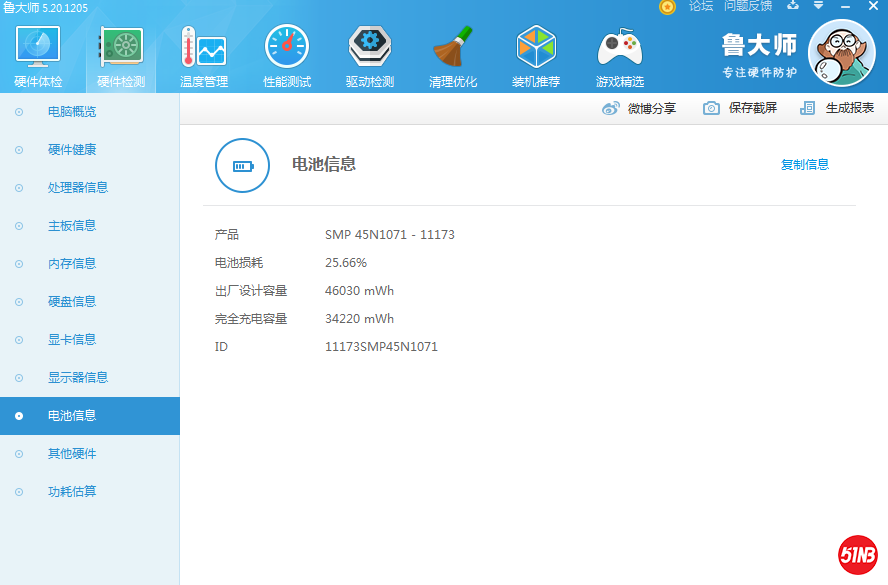888x585 pixels.
Task: Click 复制信息 link
Action: (x=804, y=165)
